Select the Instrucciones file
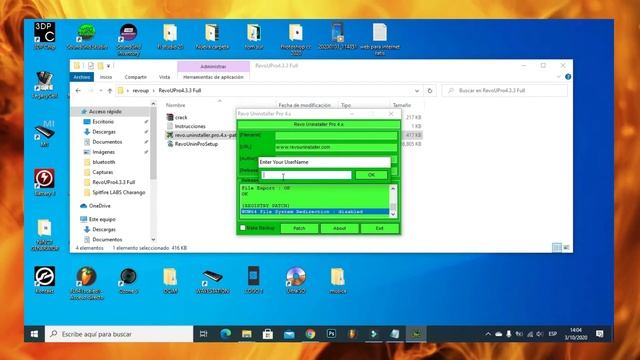Screen dimensions: 640x360 coord(190,126)
